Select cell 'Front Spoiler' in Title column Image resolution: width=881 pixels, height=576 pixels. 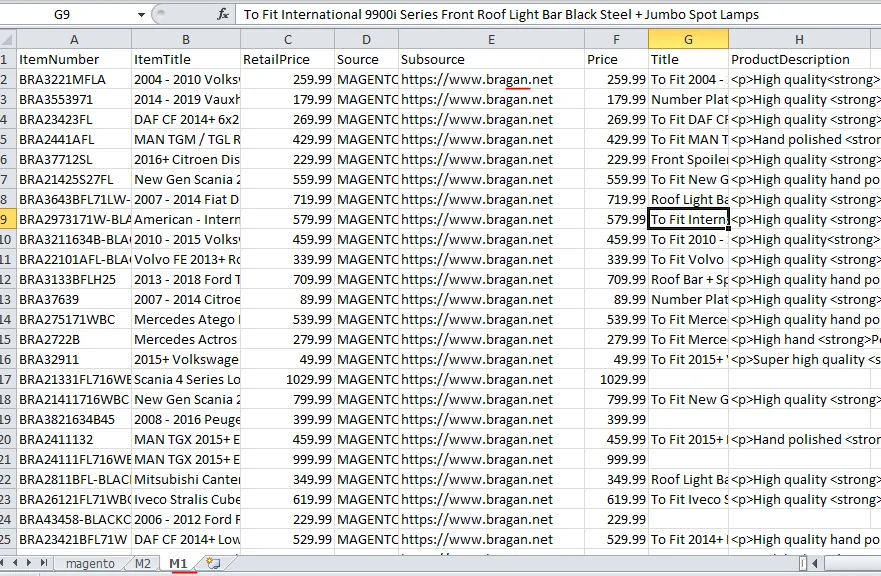(688, 160)
